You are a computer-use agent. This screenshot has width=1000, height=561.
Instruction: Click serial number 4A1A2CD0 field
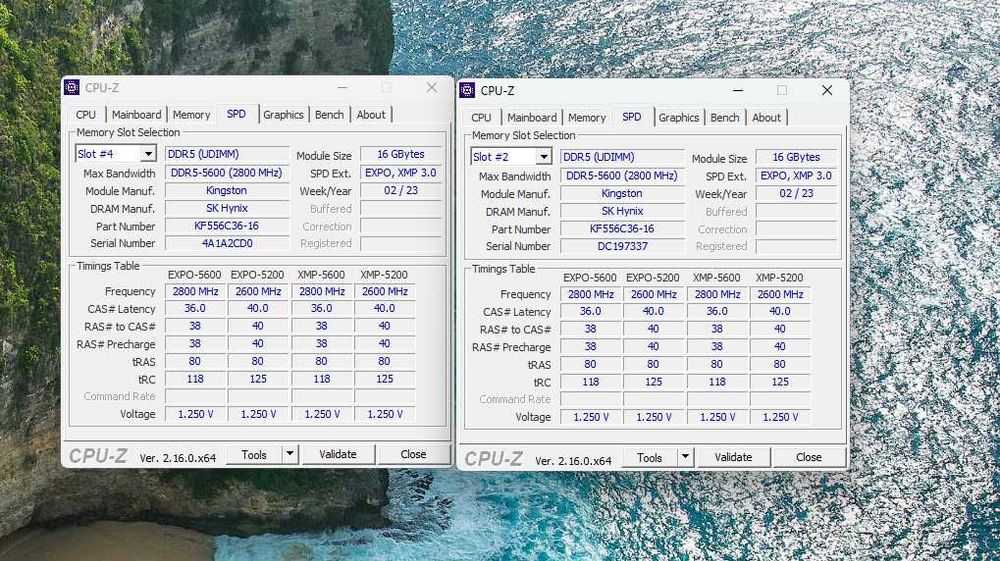(x=227, y=244)
